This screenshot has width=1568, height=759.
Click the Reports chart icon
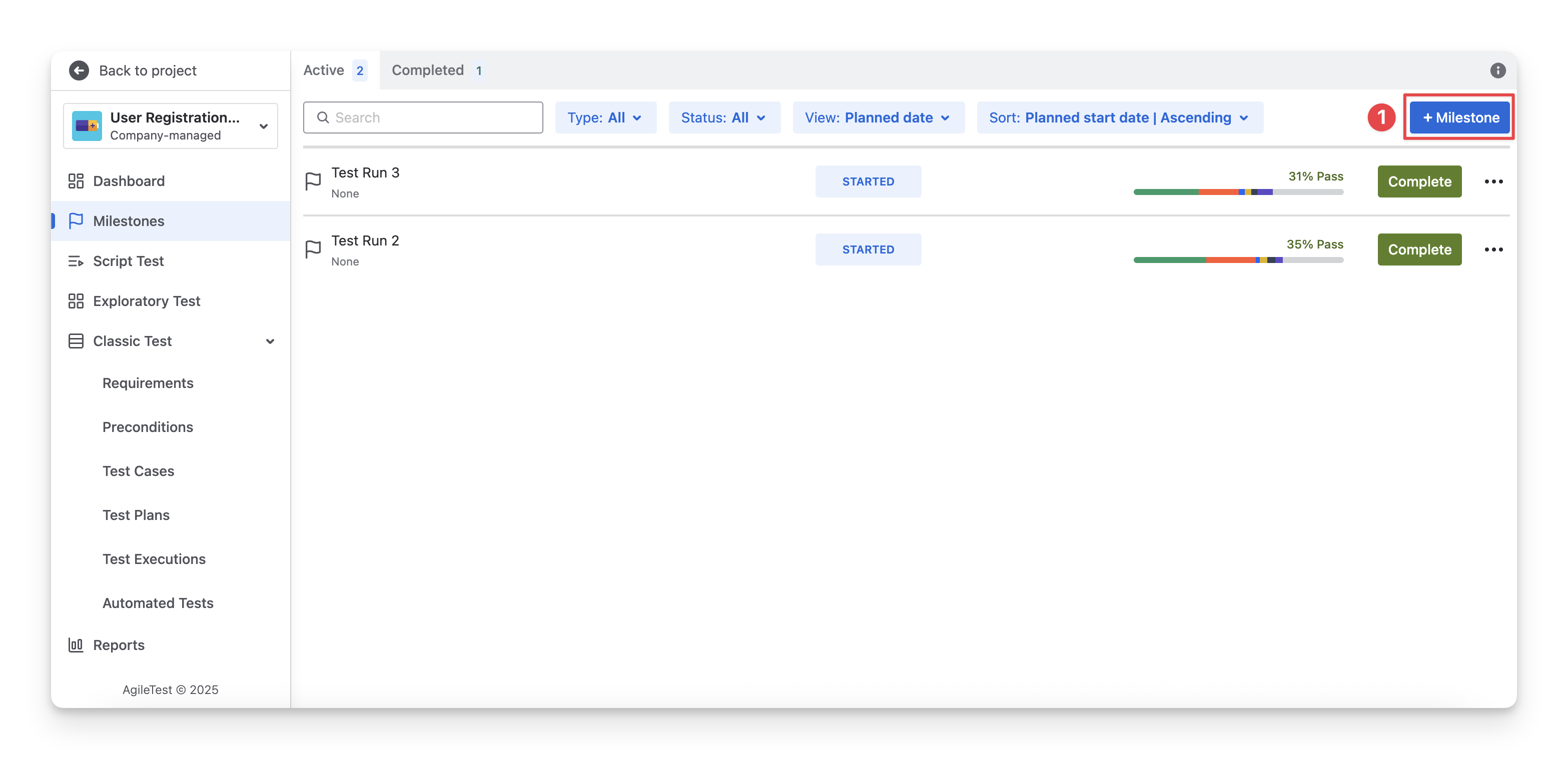pos(76,644)
